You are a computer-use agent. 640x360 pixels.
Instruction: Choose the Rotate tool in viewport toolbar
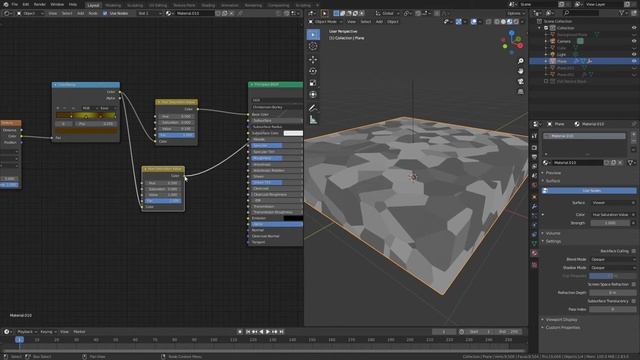313,71
